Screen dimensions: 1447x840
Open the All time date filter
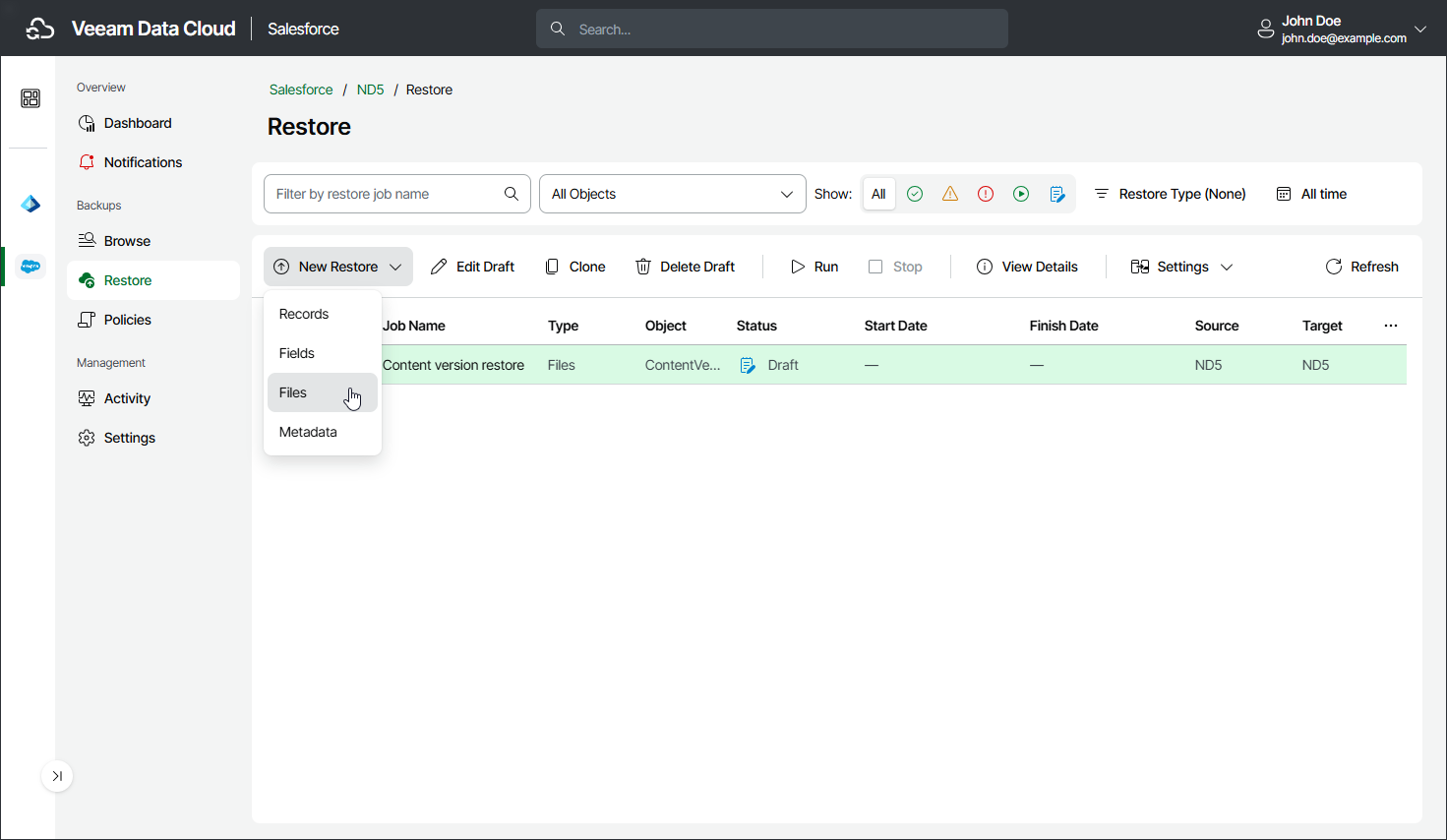click(1311, 194)
